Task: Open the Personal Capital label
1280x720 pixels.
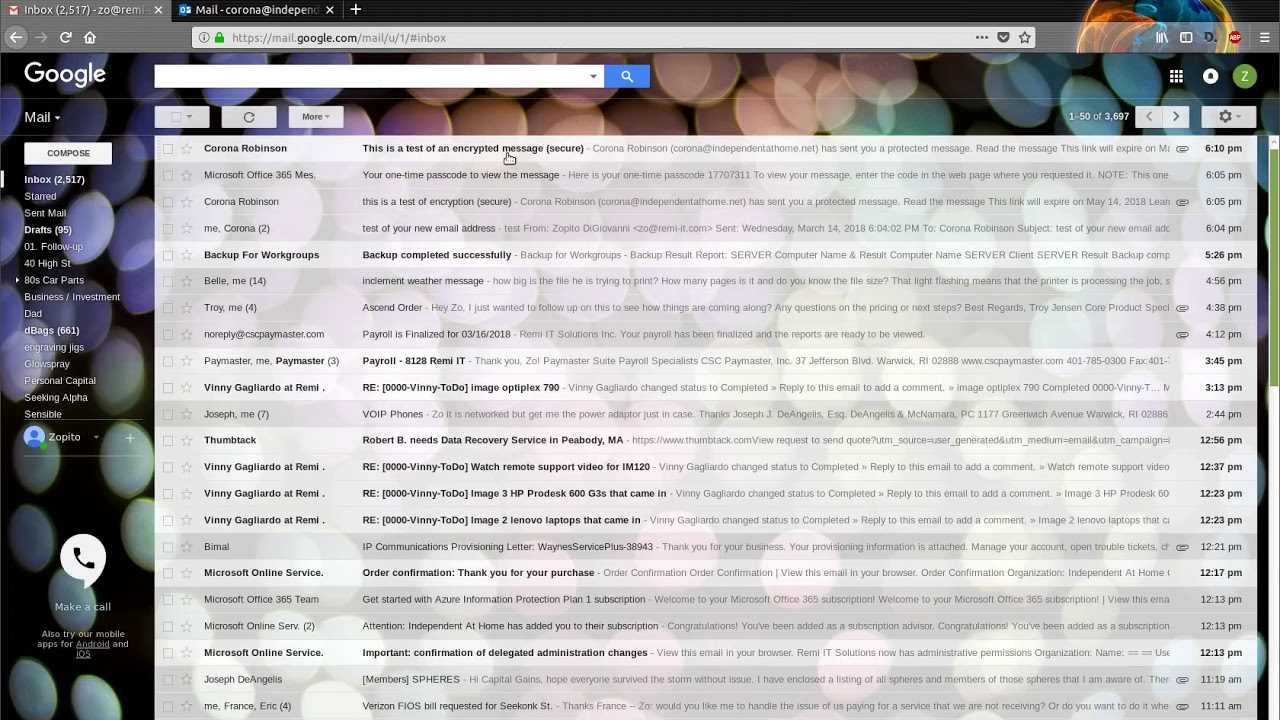Action: coord(60,380)
